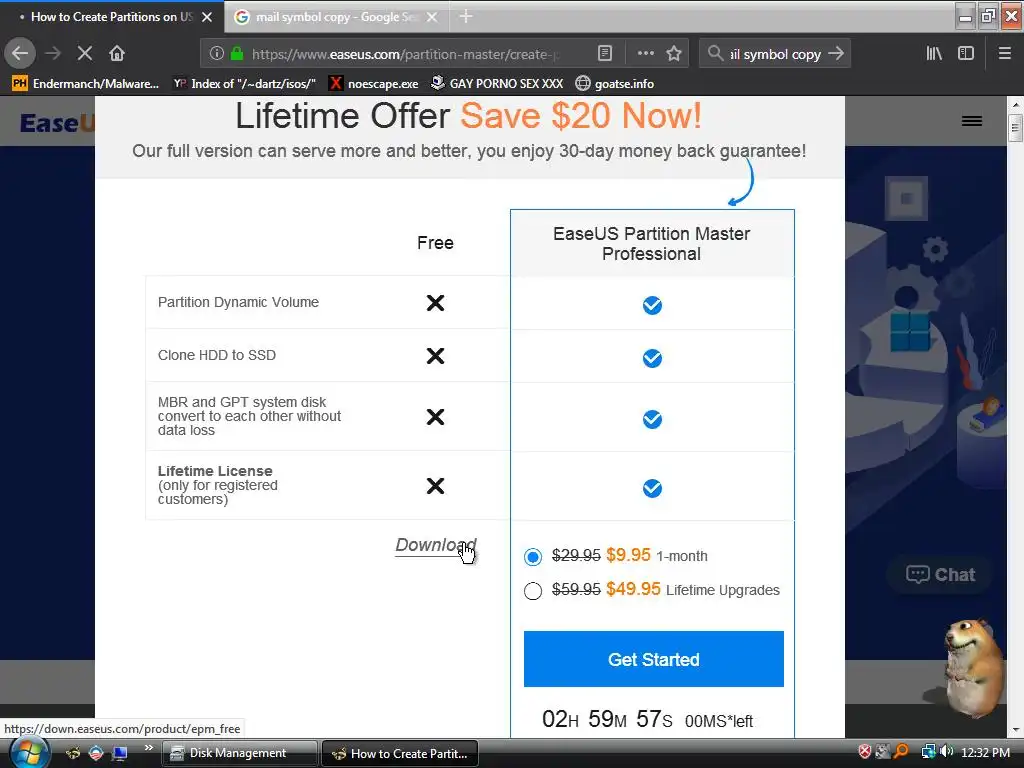Open Endermanch/Malware bookmark

click(x=86, y=84)
